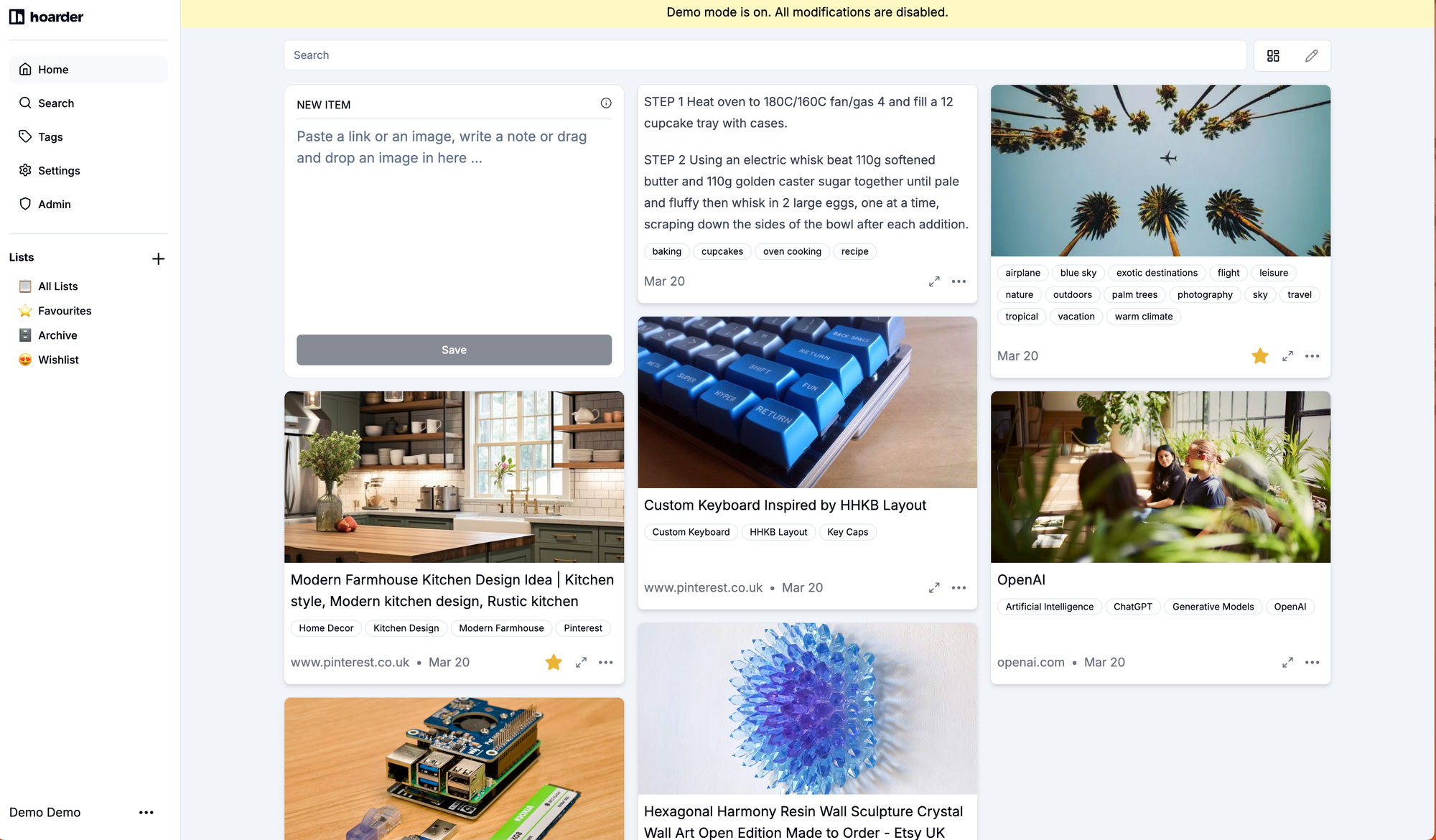The width and height of the screenshot is (1436, 840).
Task: Open more options on the Custom Keyboard card
Action: [959, 588]
